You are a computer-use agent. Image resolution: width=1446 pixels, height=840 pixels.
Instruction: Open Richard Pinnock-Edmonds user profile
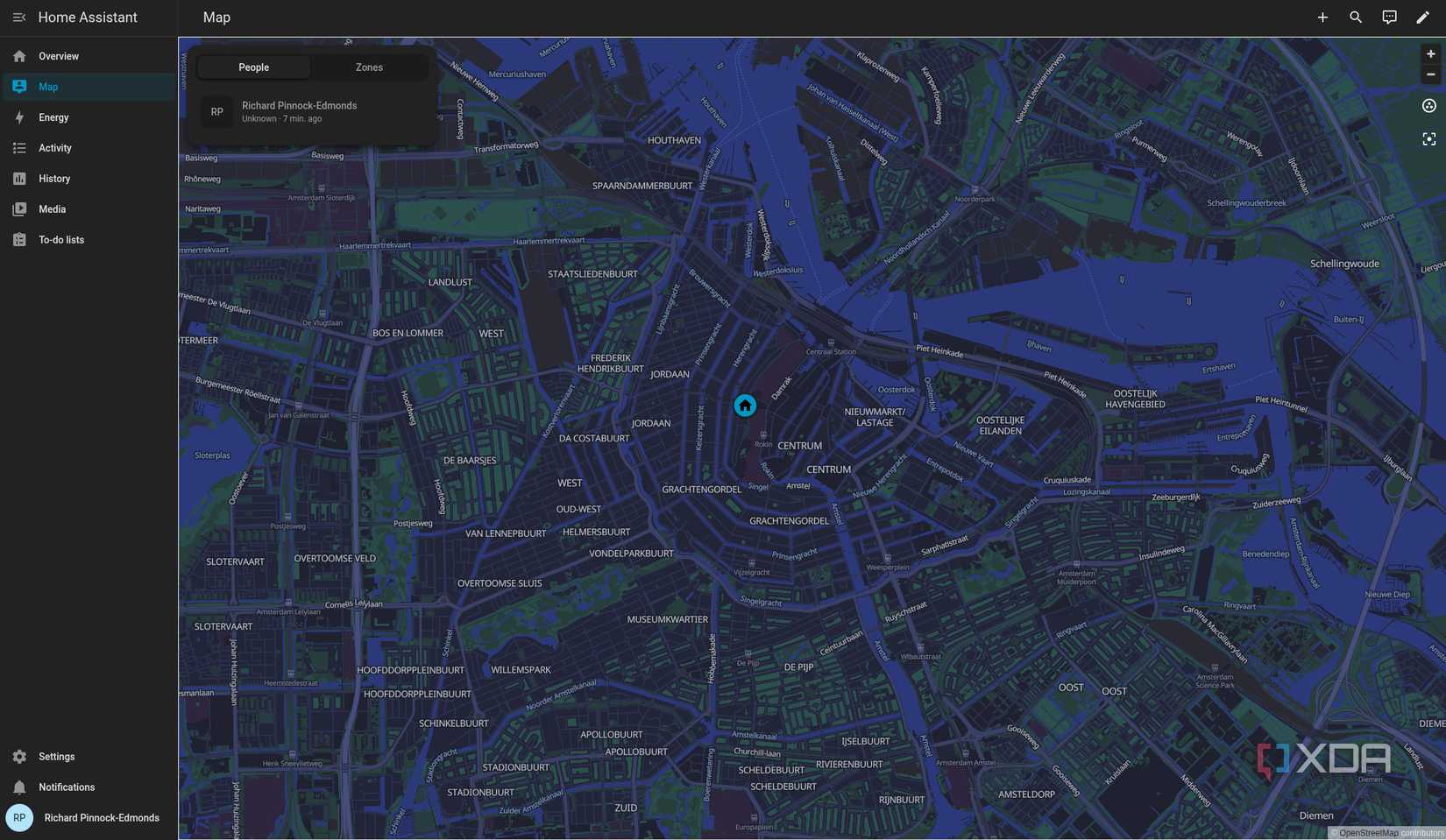[89, 818]
